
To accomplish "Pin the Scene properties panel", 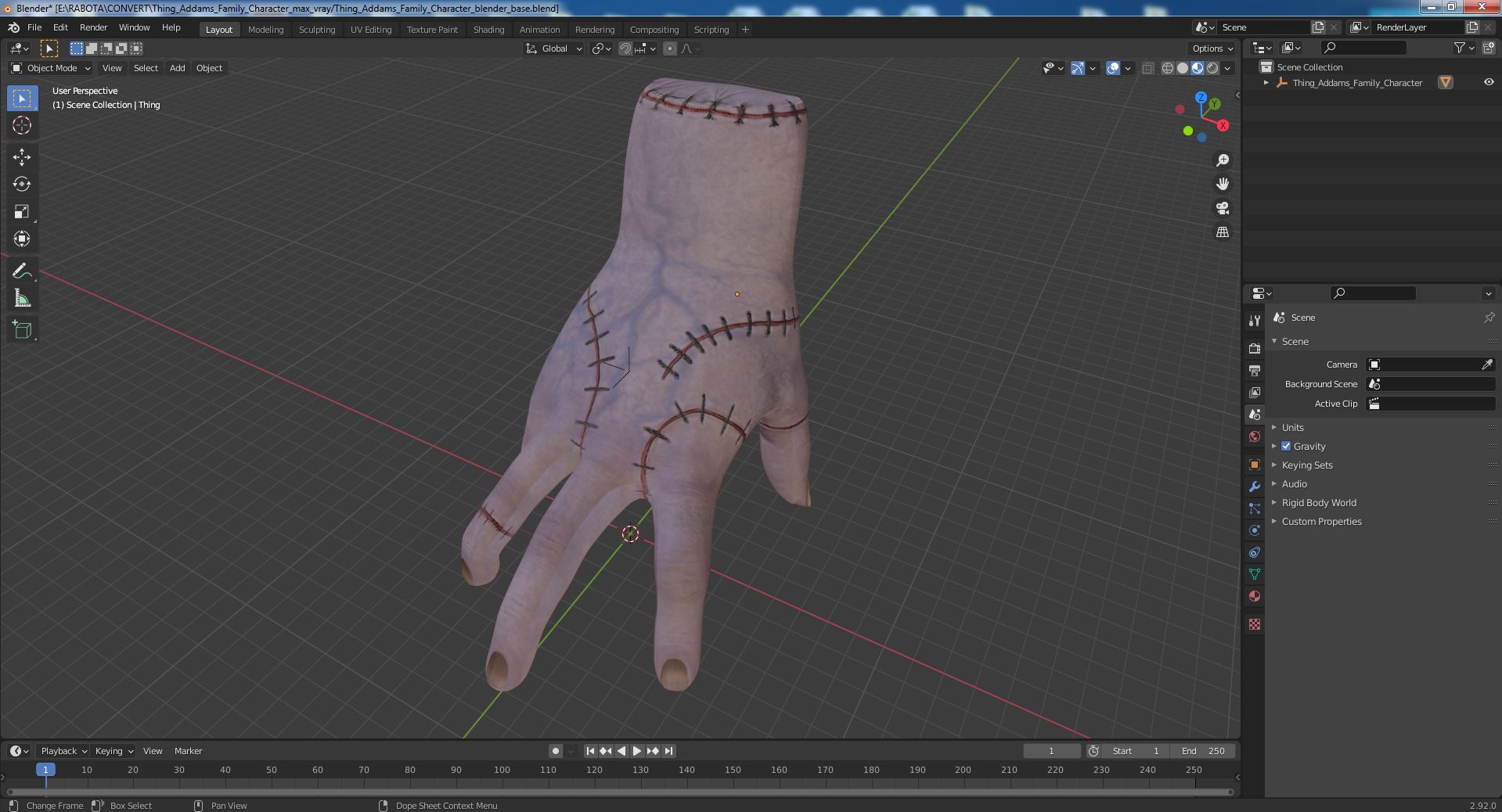I will 1489,318.
